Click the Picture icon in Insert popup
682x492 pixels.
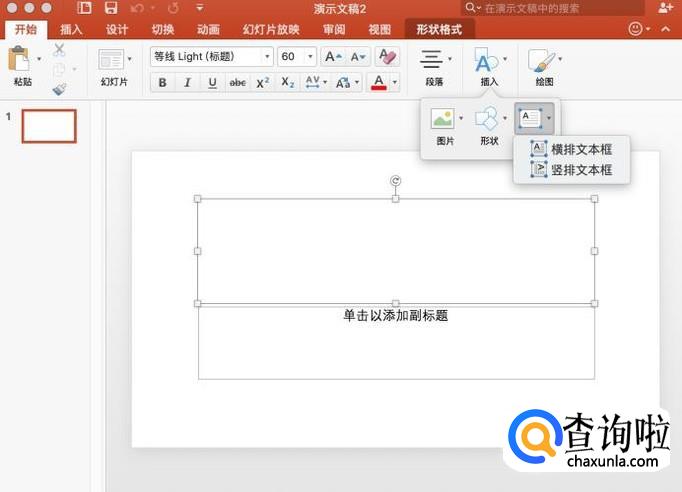pos(442,118)
